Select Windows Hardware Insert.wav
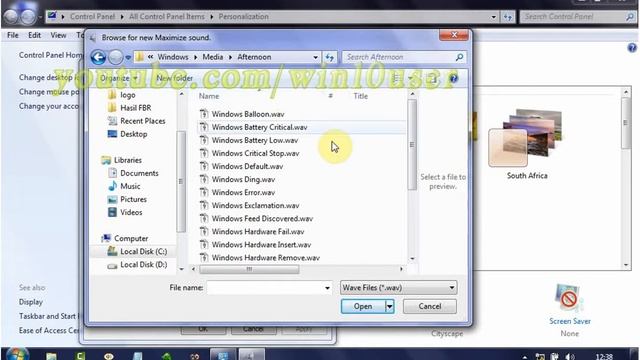 261,244
